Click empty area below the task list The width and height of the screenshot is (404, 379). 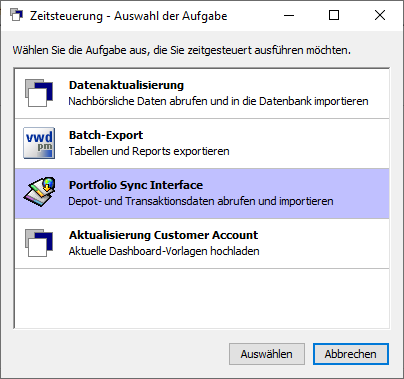(202, 298)
